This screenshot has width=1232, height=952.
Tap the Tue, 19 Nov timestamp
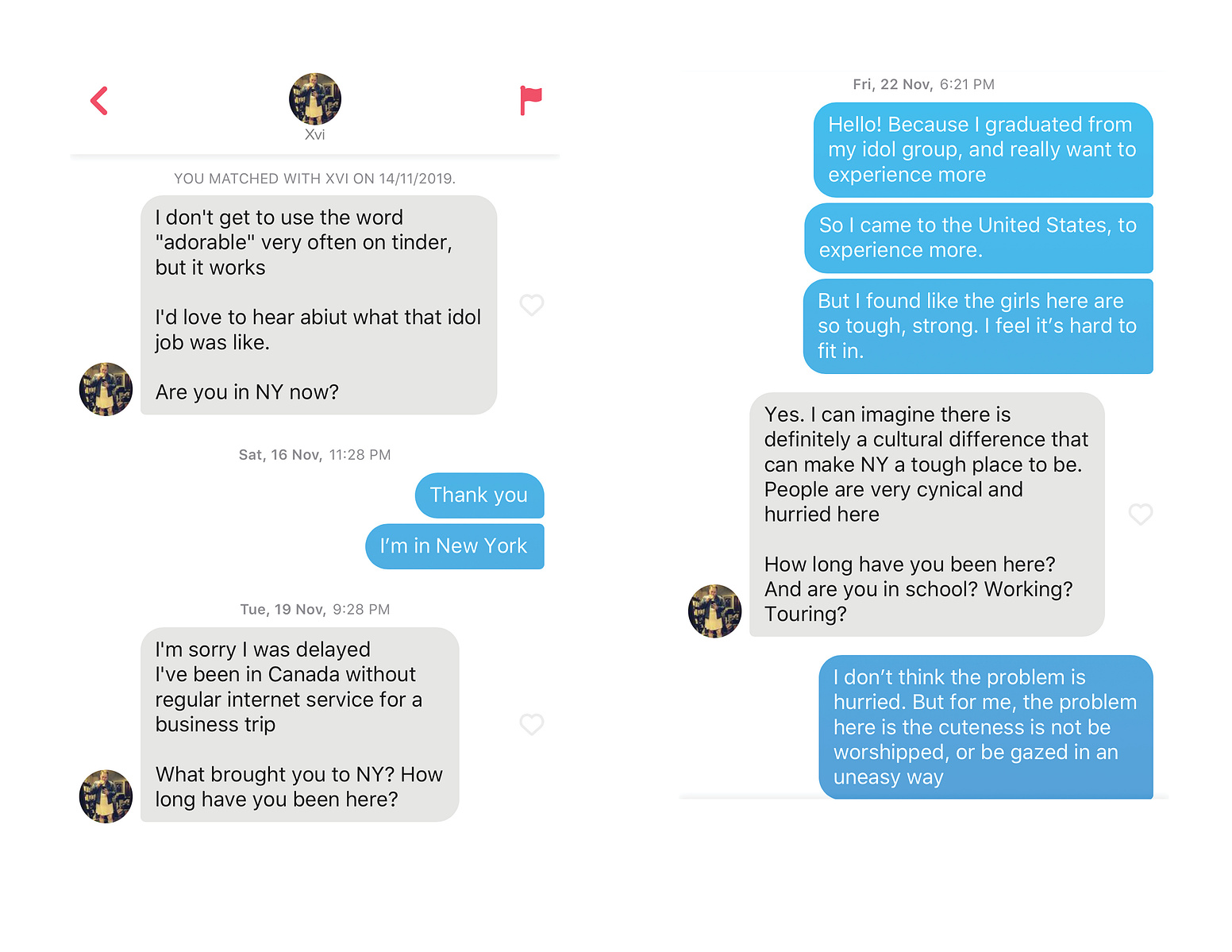click(x=315, y=610)
